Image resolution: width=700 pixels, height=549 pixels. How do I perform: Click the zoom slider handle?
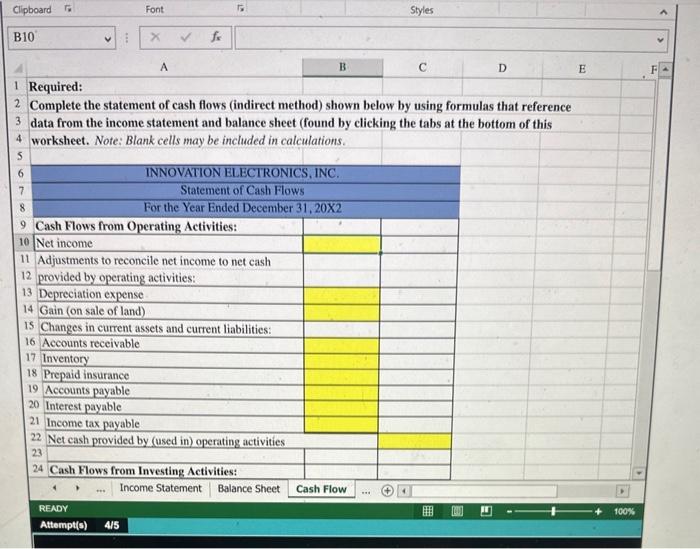(553, 512)
